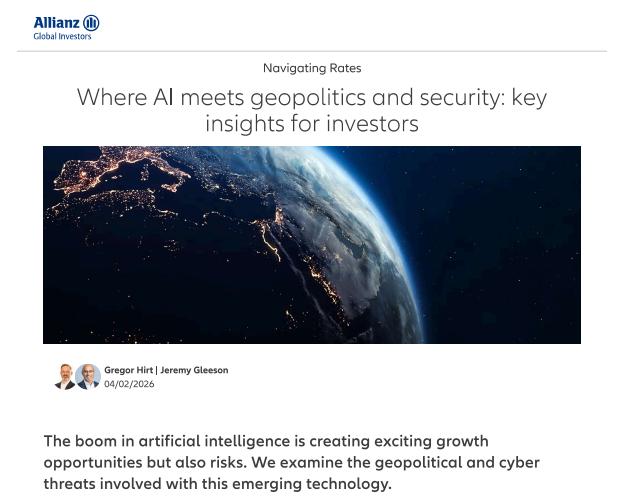
Task: Open Jeremy Gleeson's avatar photo
Action: pos(88,377)
